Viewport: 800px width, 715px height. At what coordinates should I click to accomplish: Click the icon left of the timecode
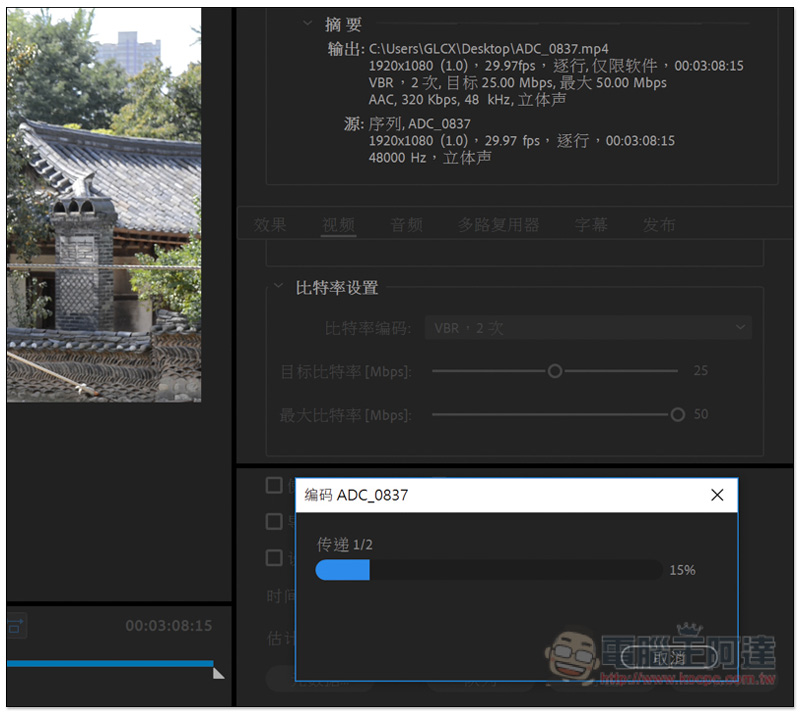(15, 626)
